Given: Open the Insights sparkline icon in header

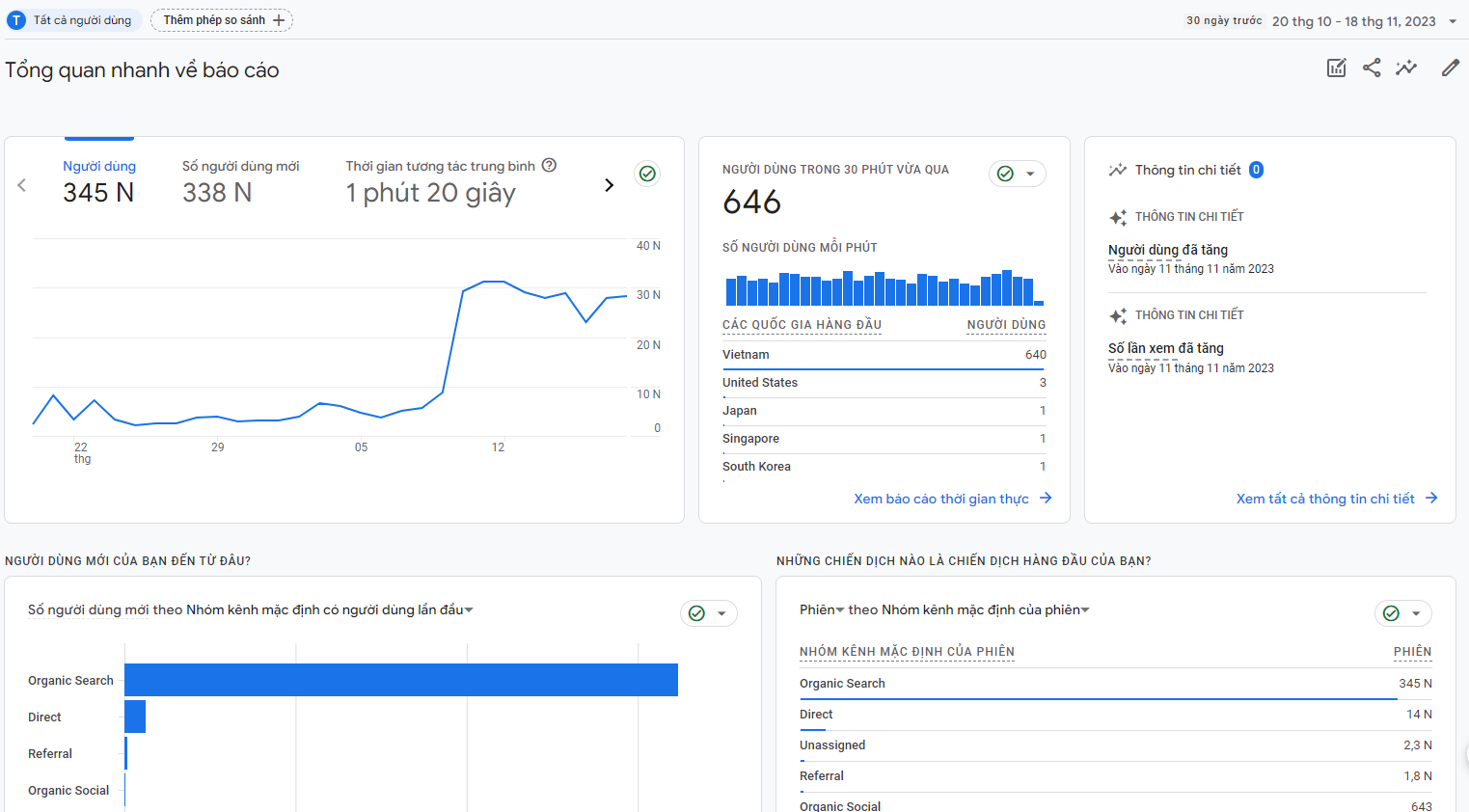Looking at the screenshot, I should click(x=1406, y=68).
